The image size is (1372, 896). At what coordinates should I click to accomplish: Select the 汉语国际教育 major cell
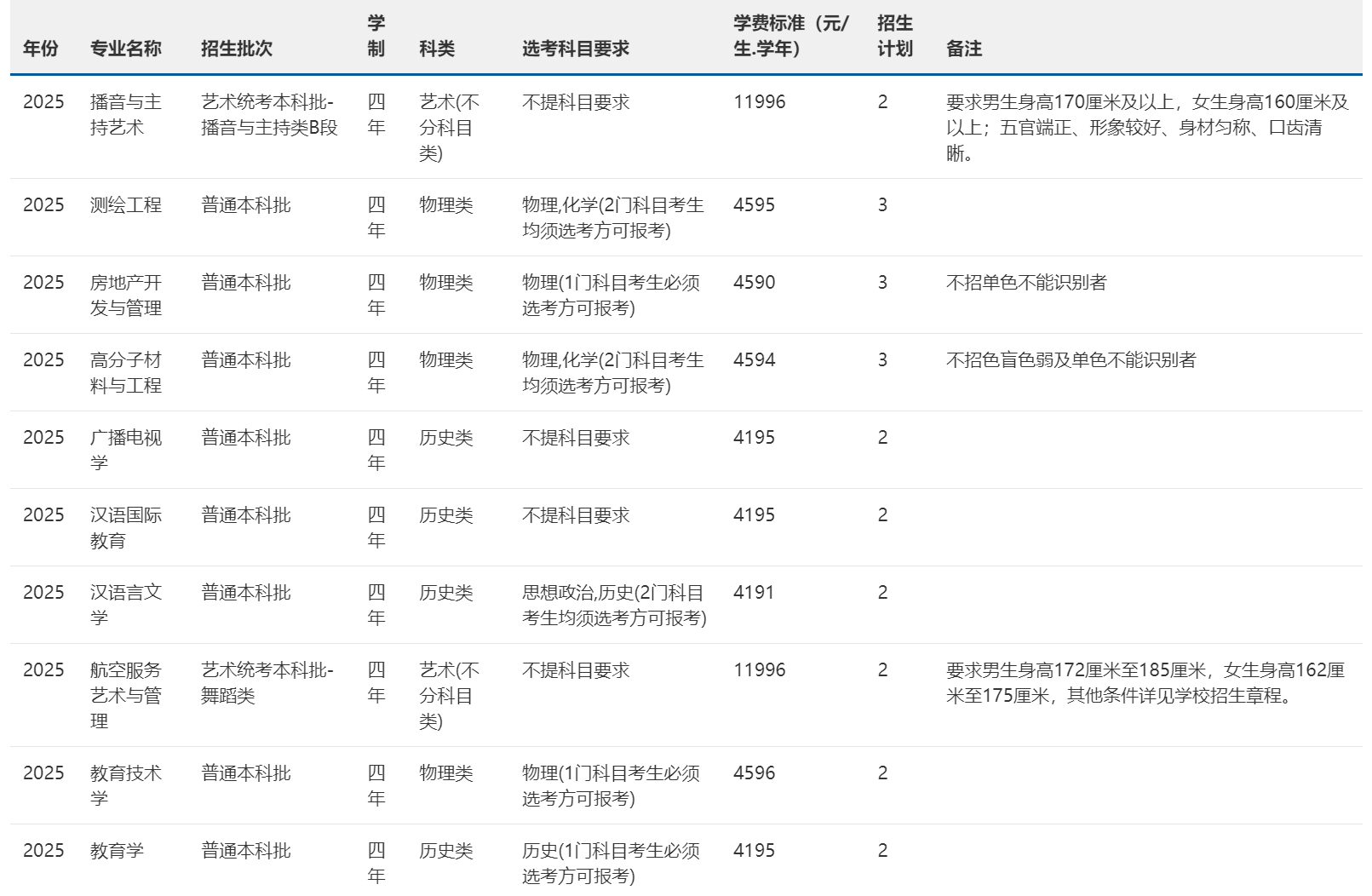pyautogui.click(x=125, y=527)
